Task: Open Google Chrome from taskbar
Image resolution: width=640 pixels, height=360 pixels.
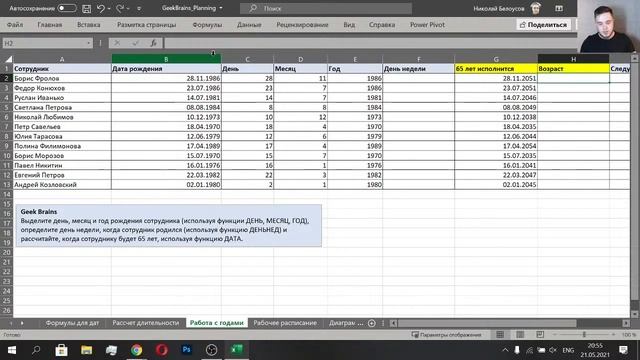Action: point(136,350)
